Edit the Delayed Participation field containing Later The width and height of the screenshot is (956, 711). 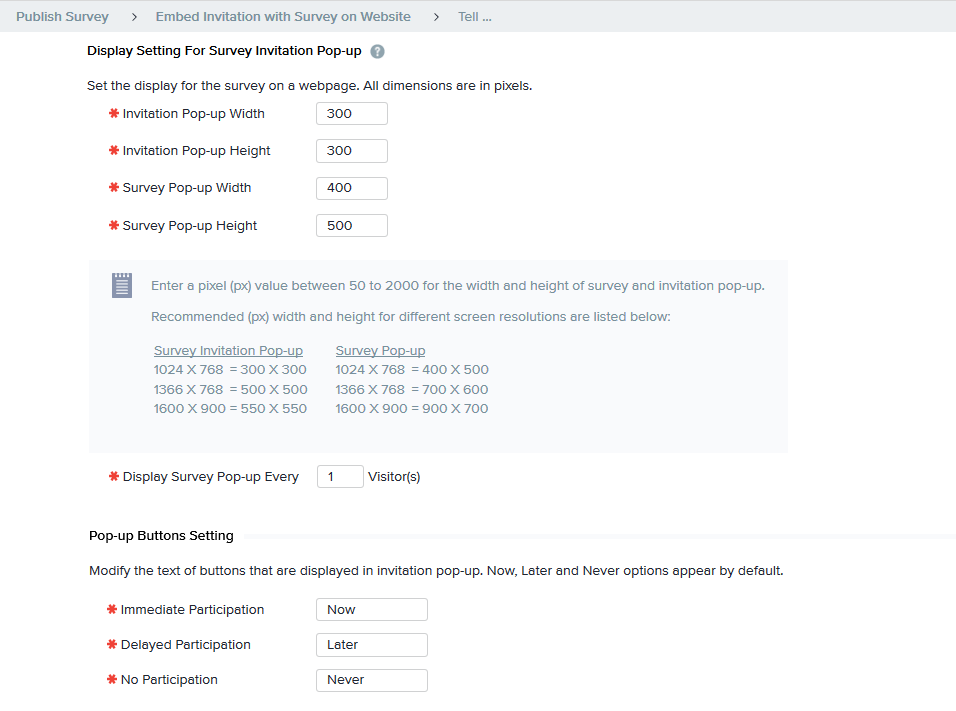point(371,645)
